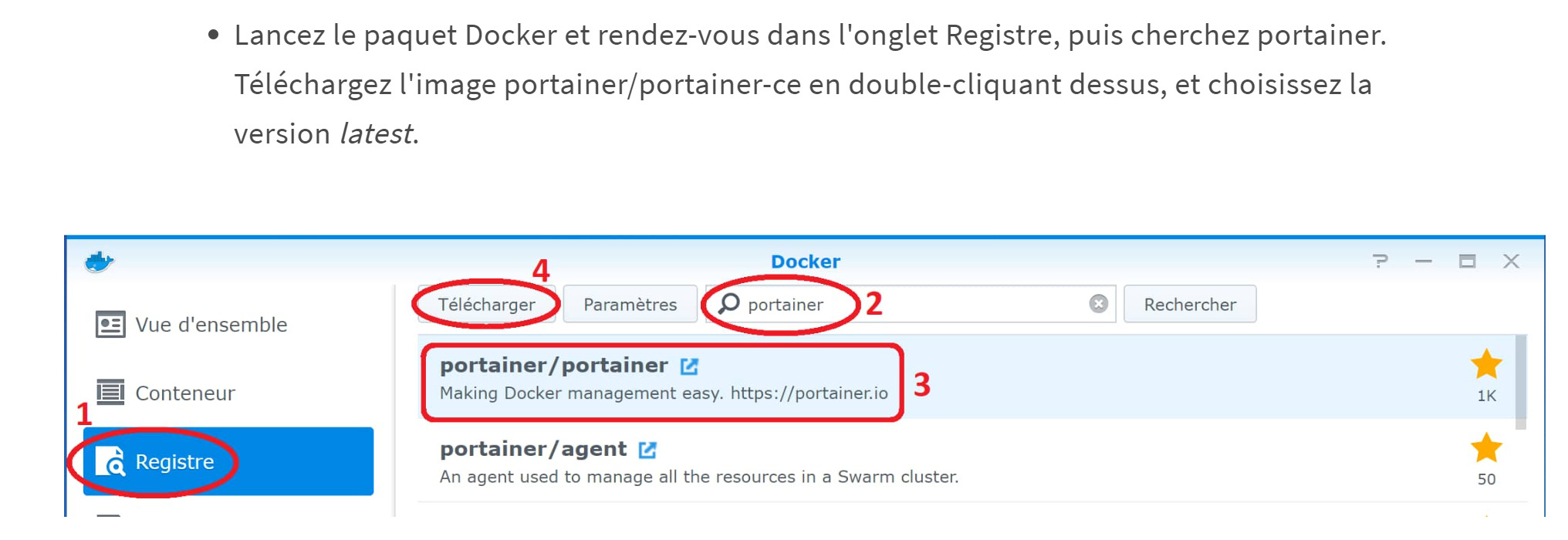Click the Conteneur list icon

click(x=110, y=392)
